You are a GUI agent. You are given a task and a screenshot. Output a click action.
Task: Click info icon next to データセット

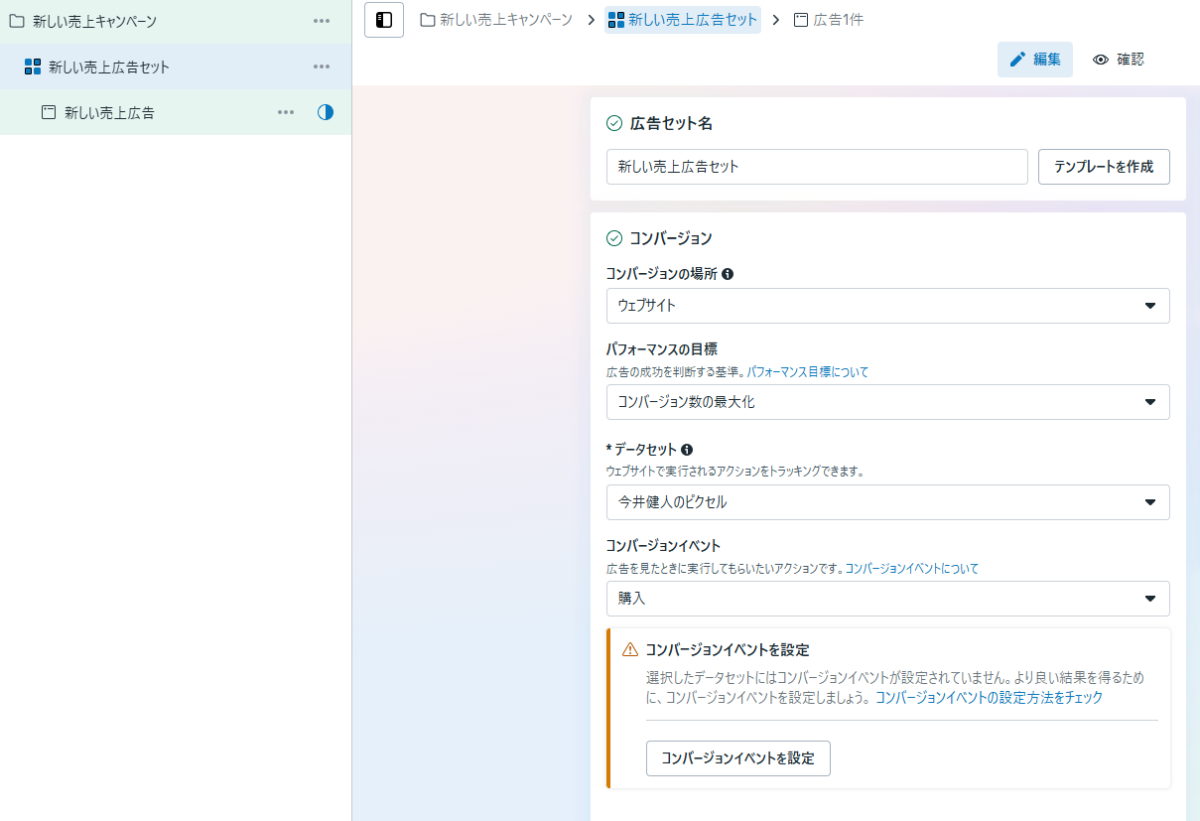pos(687,450)
